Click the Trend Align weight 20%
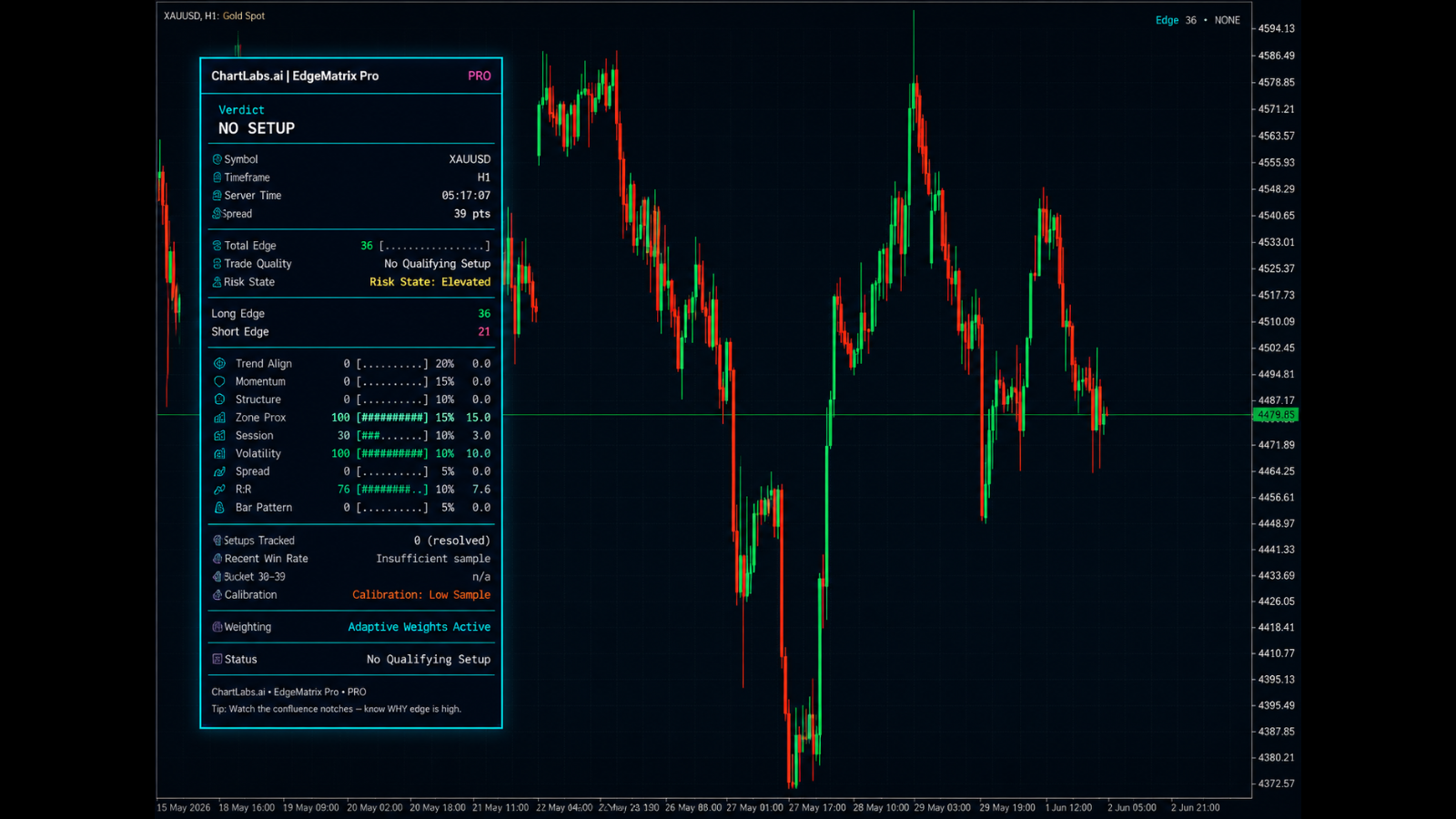This screenshot has width=1456, height=819. coord(444,363)
